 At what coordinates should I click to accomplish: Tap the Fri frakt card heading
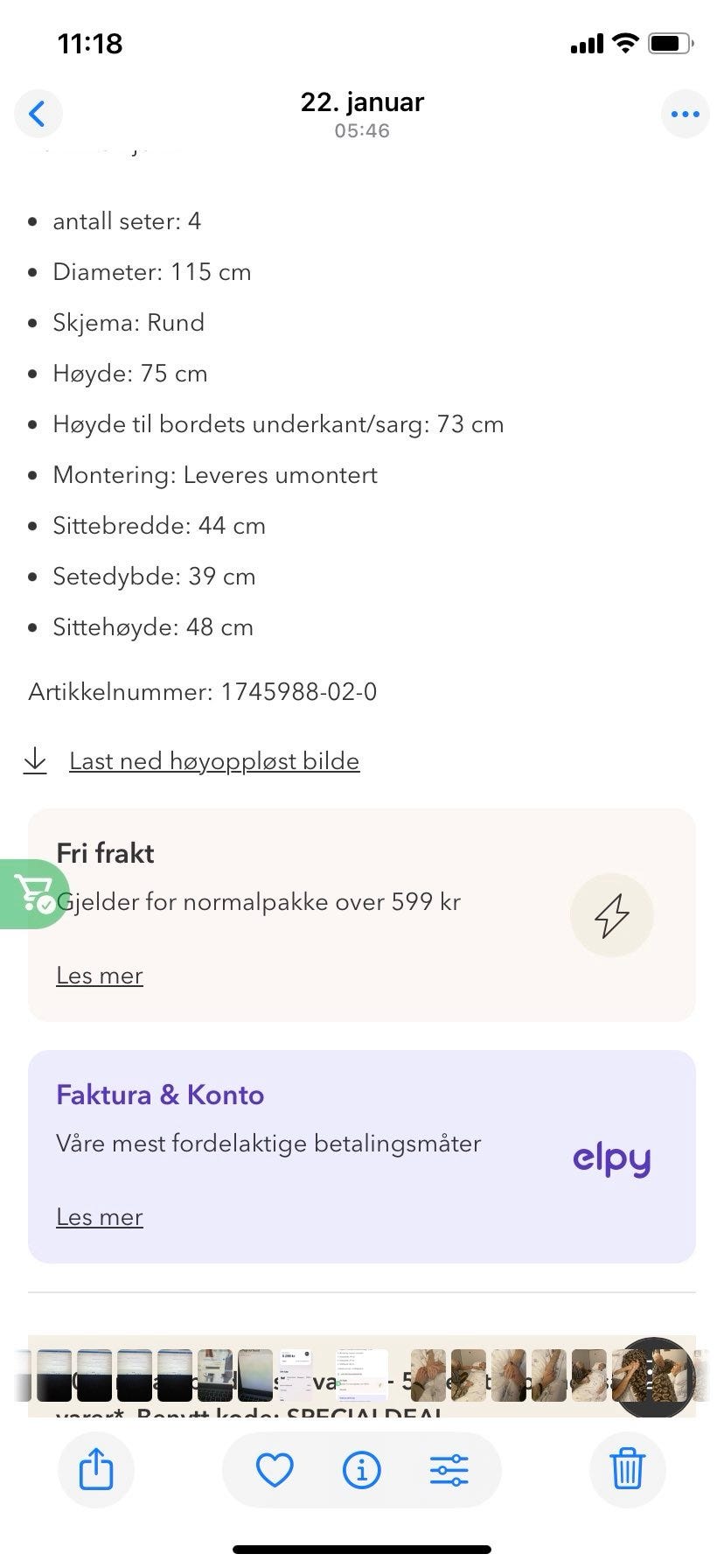click(x=105, y=853)
